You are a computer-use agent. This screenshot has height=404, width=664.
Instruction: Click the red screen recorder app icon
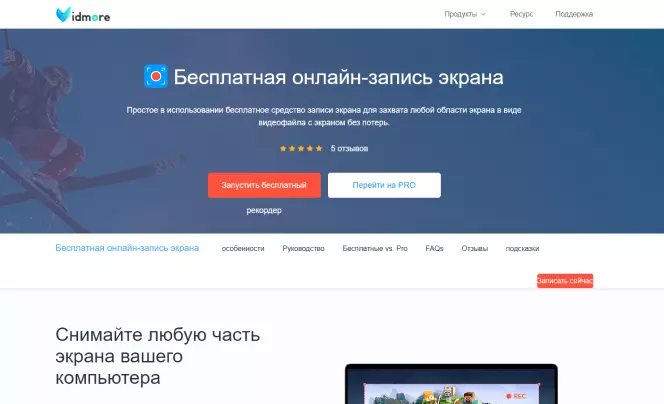point(156,76)
